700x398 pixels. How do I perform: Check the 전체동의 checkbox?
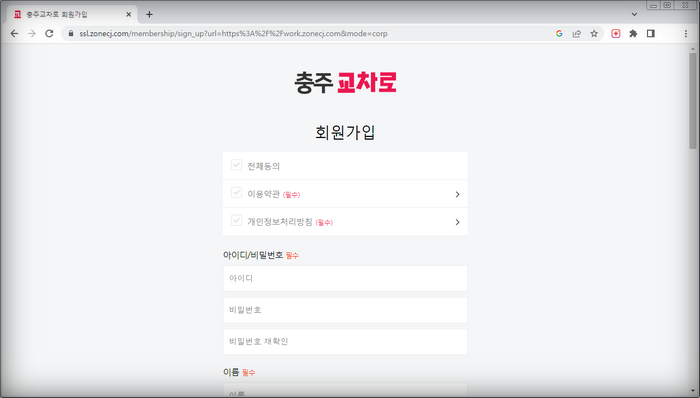pyautogui.click(x=236, y=165)
